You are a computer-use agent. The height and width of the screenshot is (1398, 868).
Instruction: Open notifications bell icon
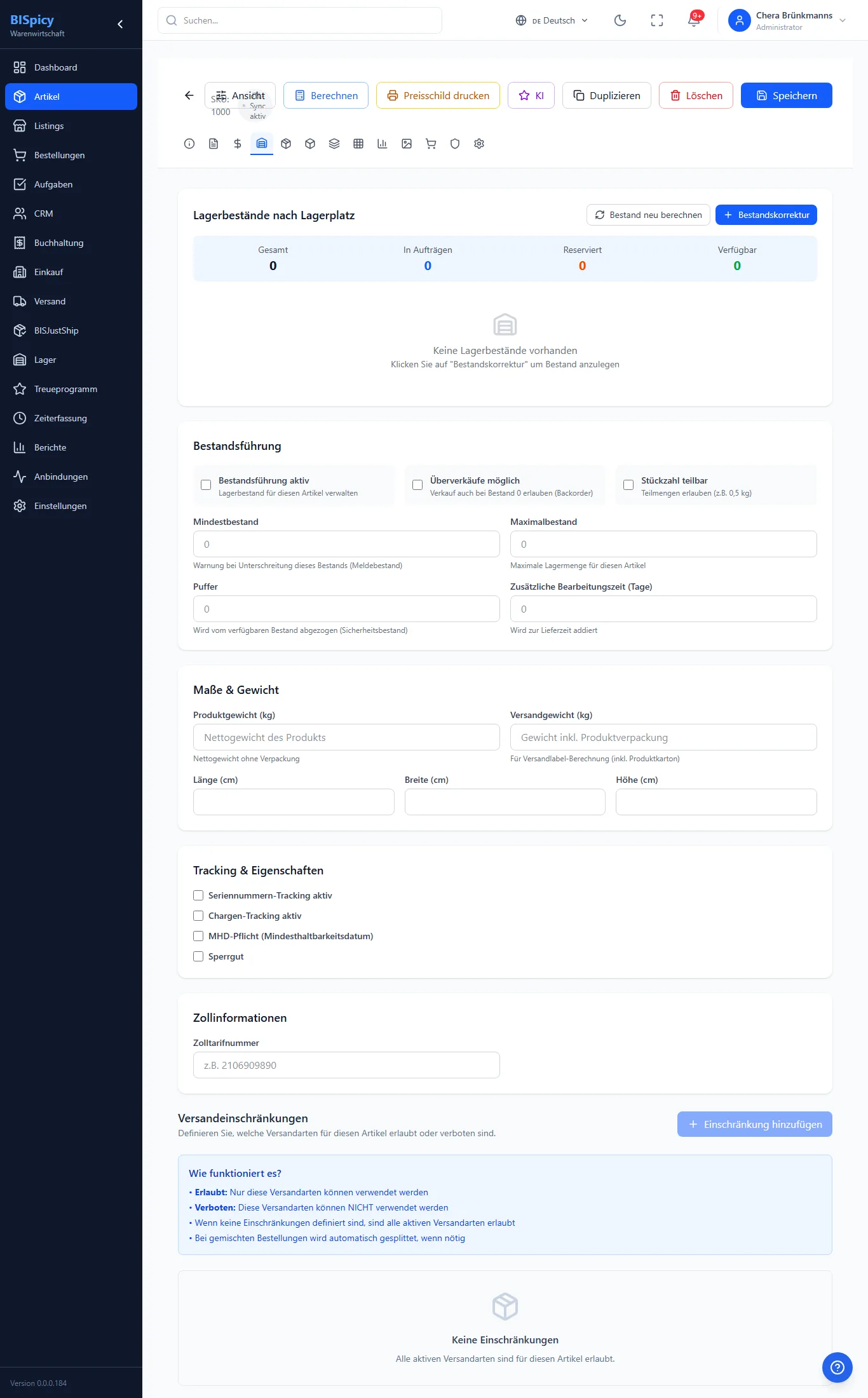pos(694,20)
